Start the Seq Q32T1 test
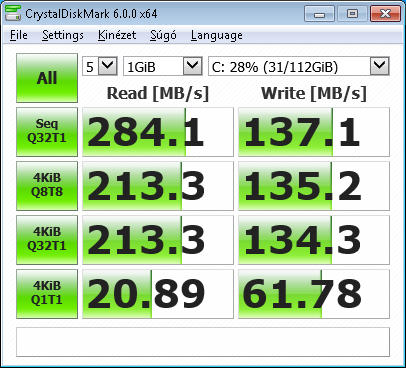The width and height of the screenshot is (406, 368). 47,132
